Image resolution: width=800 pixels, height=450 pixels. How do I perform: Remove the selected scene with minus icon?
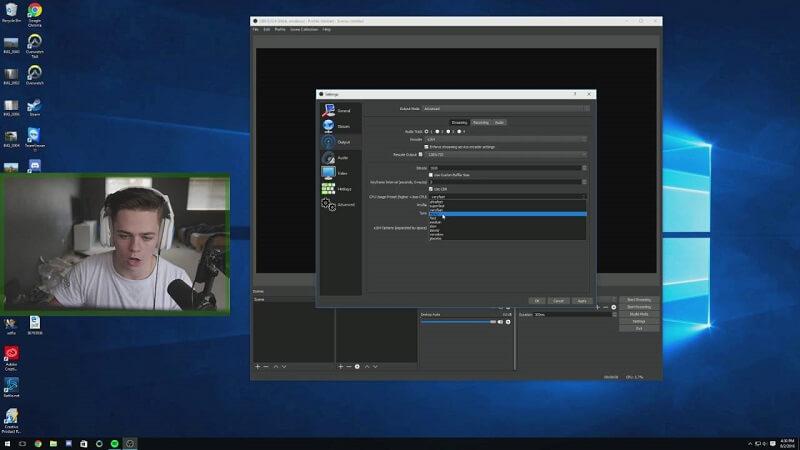(x=266, y=366)
